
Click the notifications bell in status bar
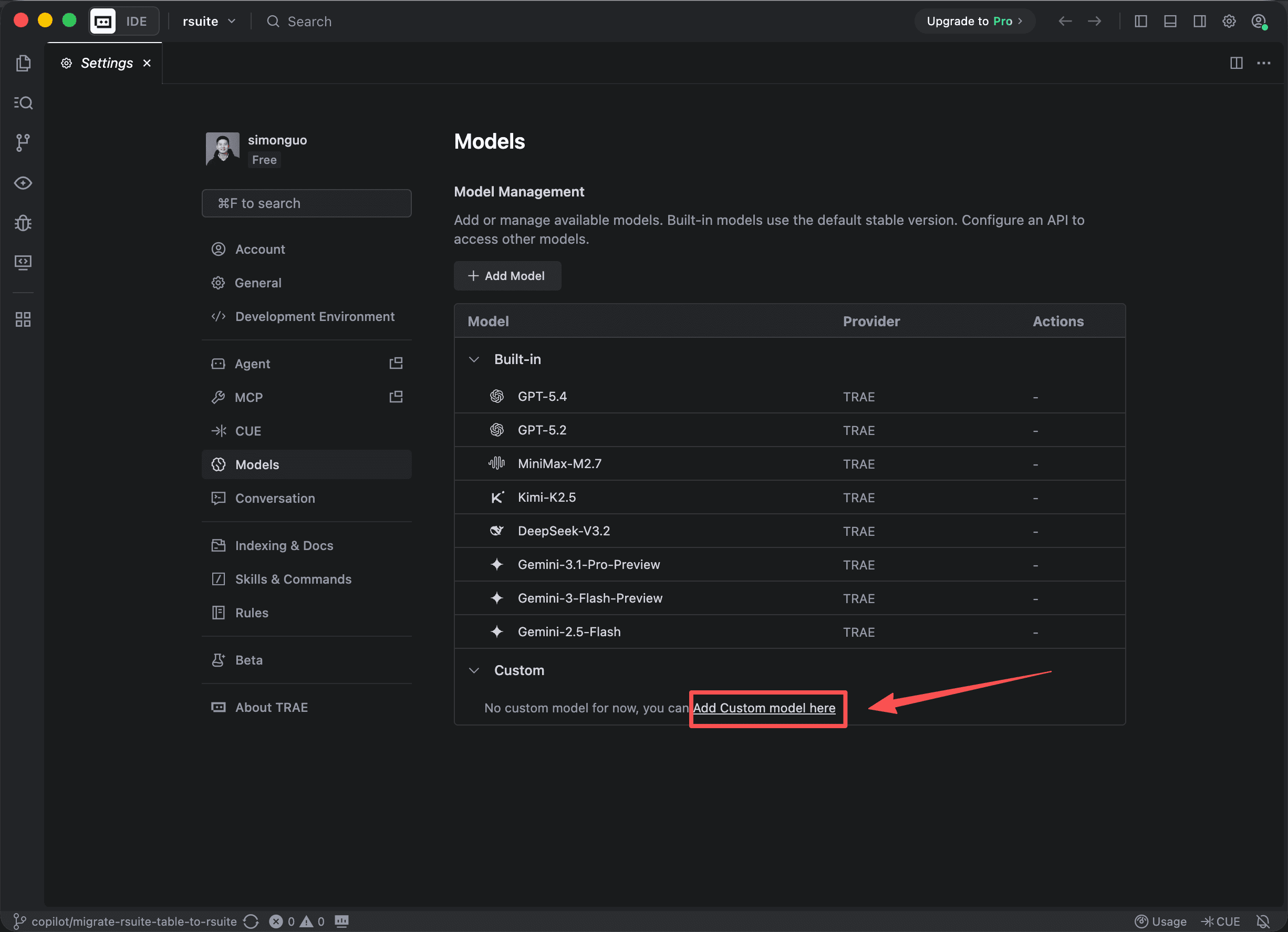click(x=1263, y=921)
